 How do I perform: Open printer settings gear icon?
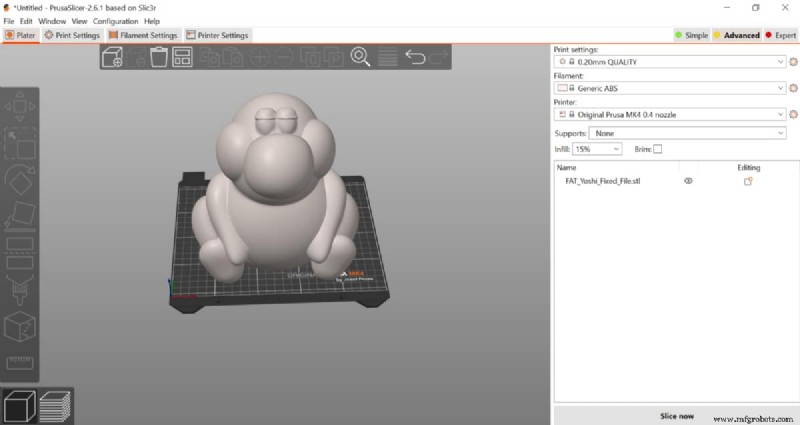(x=793, y=114)
